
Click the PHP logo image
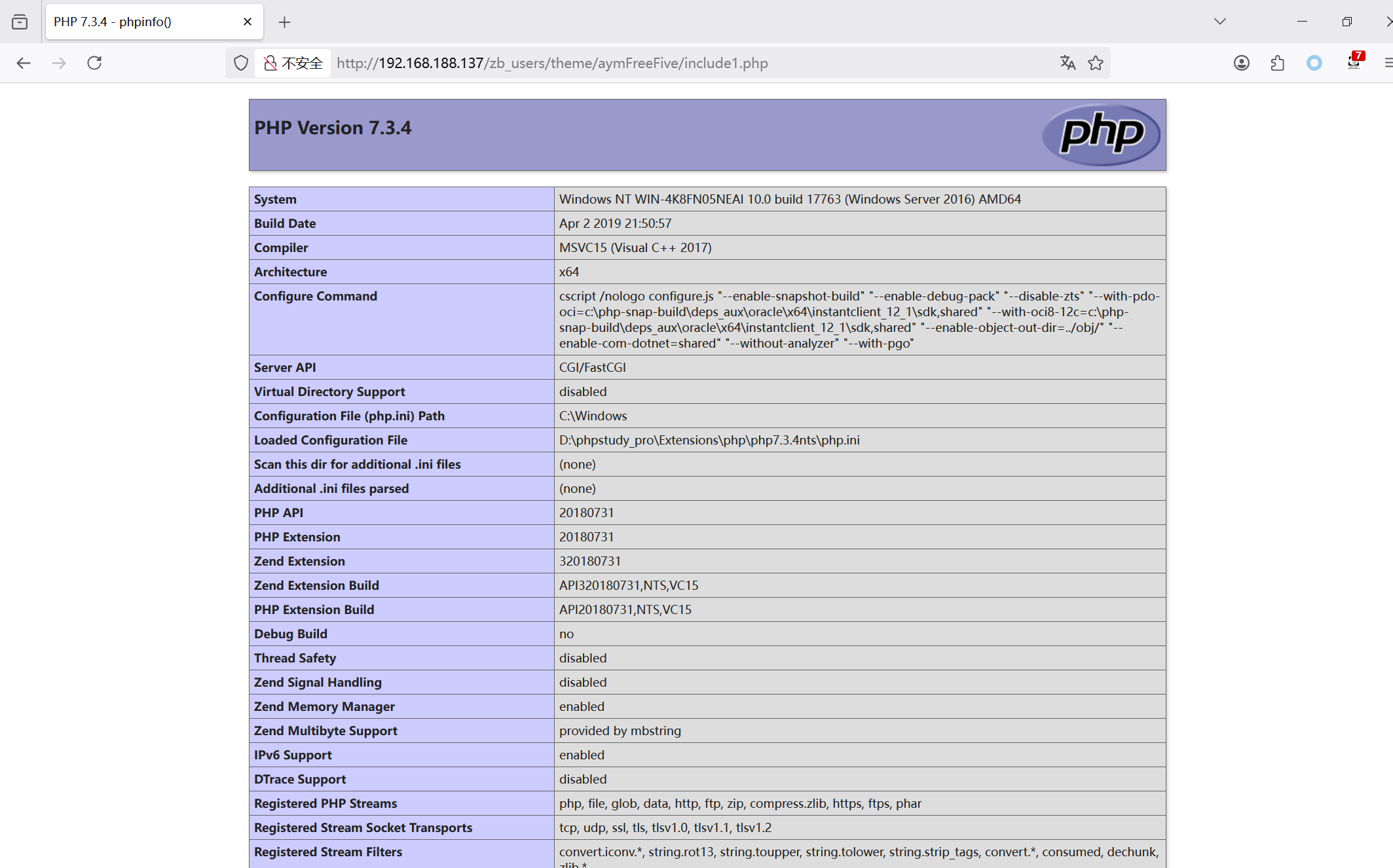coord(1101,135)
